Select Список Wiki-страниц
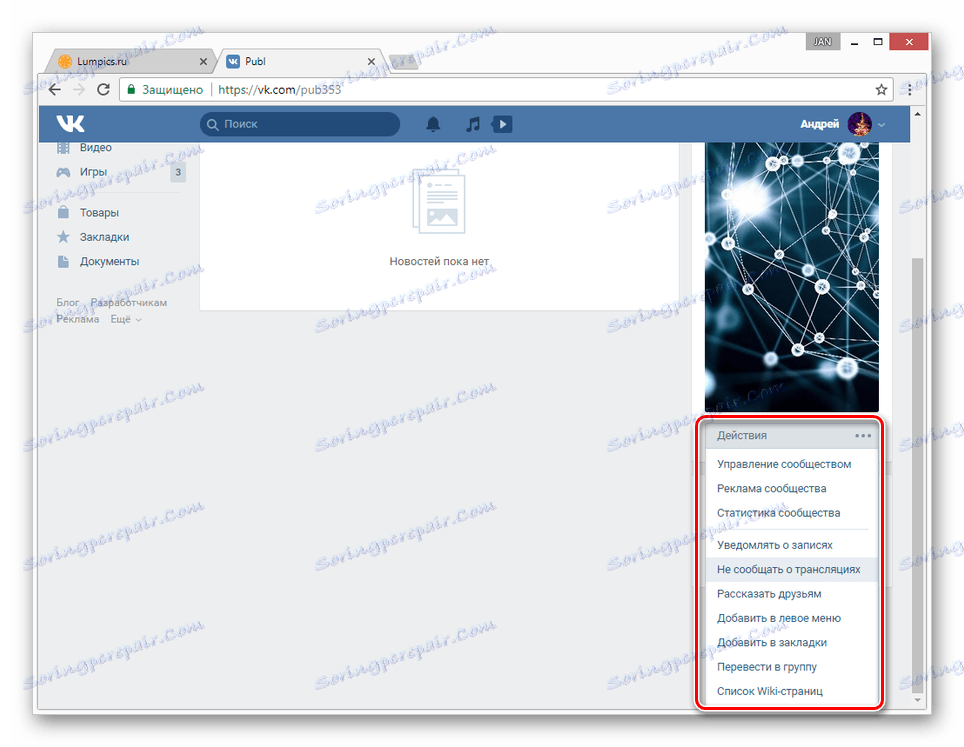Screen dimensions: 964x747 [x=770, y=691]
